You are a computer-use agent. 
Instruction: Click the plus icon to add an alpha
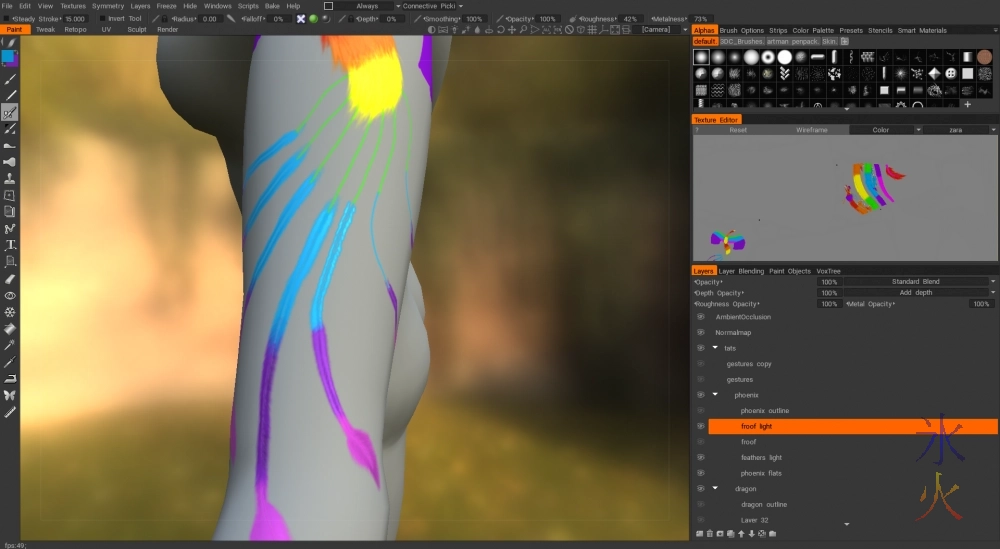(x=967, y=105)
